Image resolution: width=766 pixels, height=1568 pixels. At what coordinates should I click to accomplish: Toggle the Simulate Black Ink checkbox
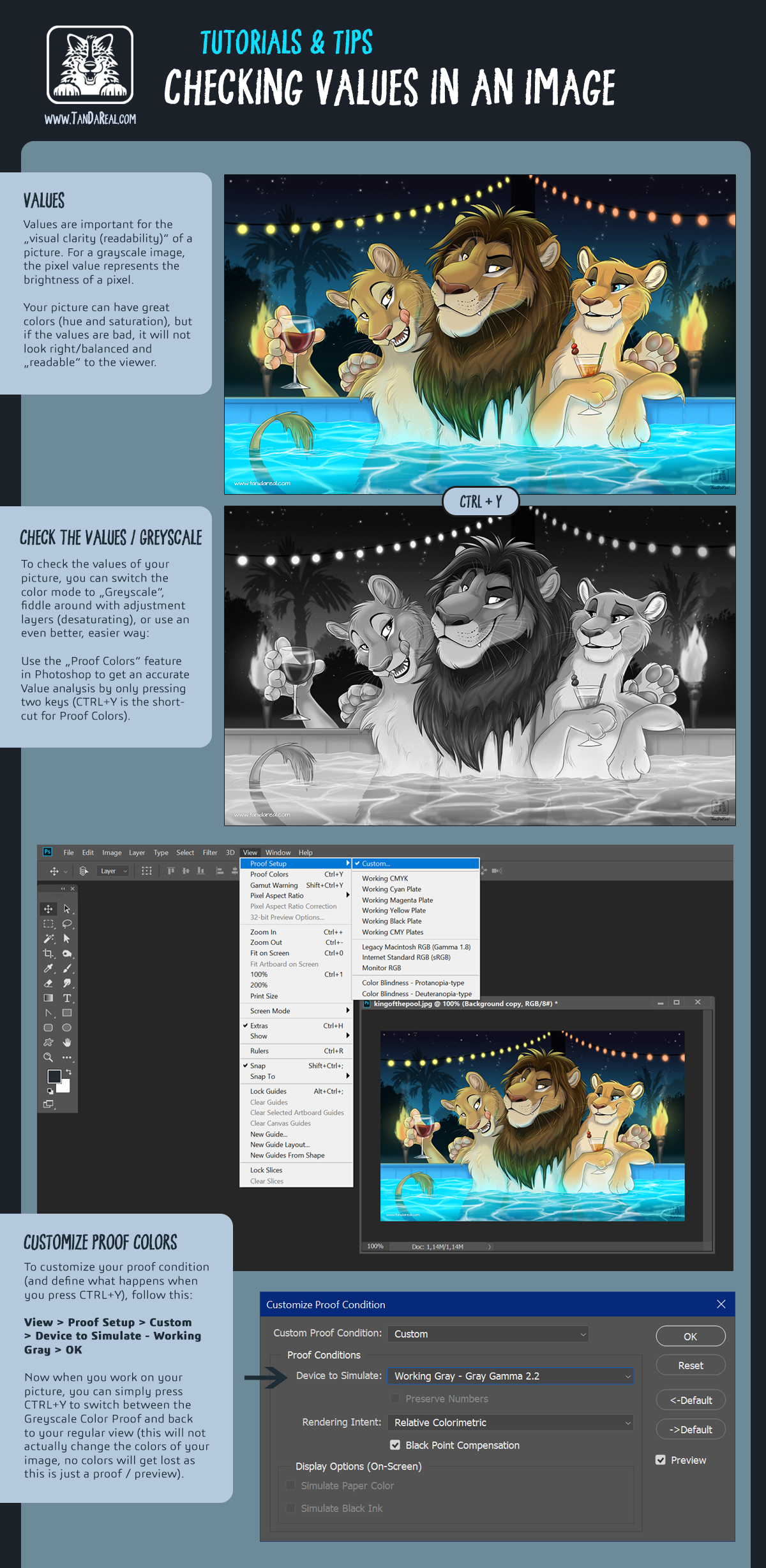point(290,1508)
